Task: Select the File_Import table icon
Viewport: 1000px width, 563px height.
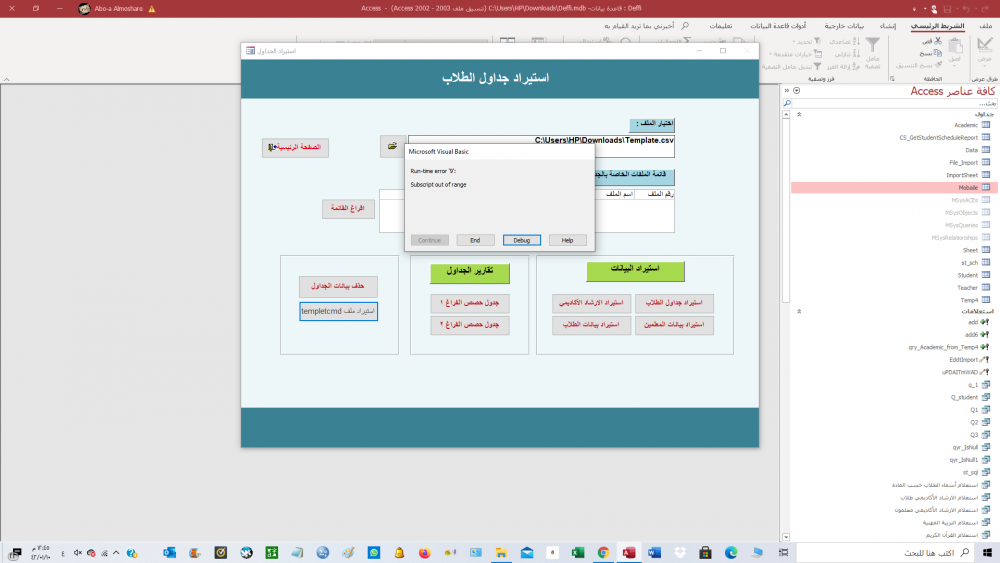Action: [x=986, y=163]
